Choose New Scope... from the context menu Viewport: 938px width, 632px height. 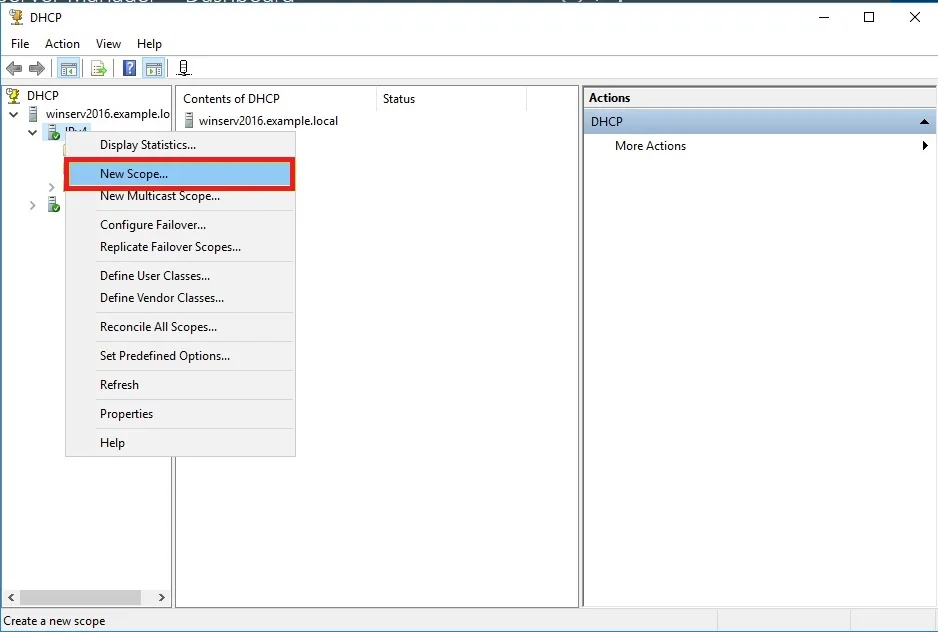click(x=134, y=174)
